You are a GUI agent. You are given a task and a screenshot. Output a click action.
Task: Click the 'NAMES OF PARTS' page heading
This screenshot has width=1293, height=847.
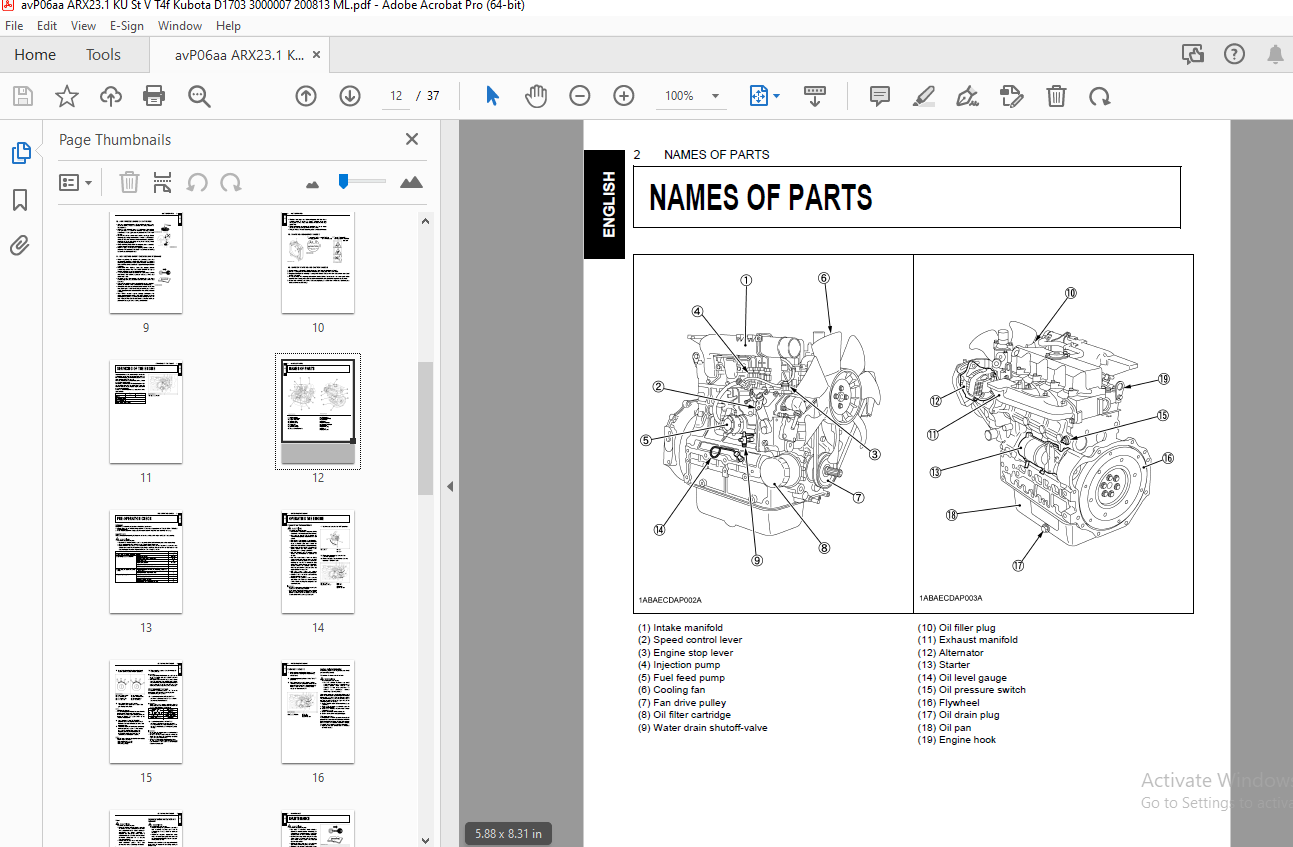click(761, 198)
